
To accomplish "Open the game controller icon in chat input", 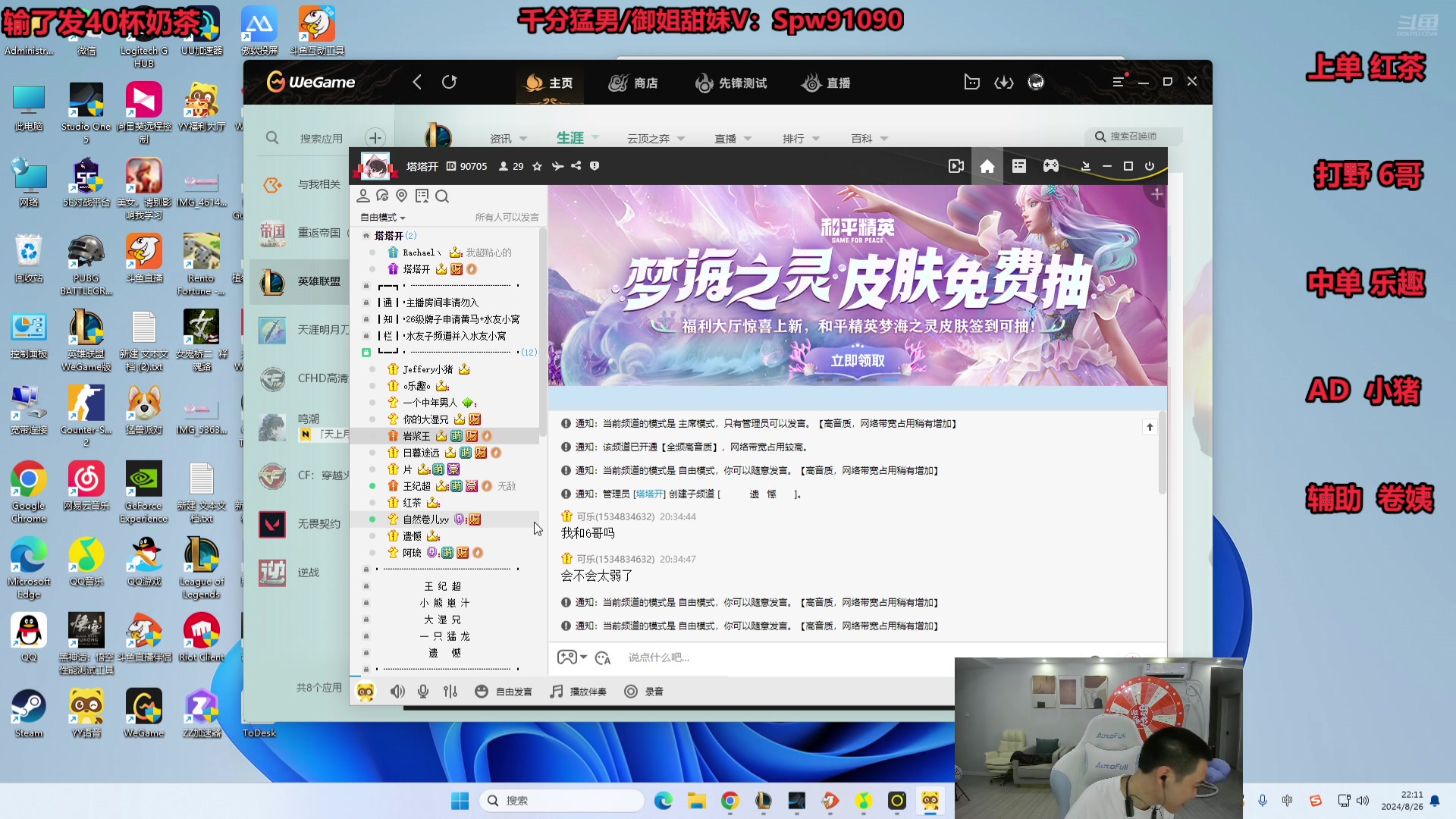I will pos(566,657).
